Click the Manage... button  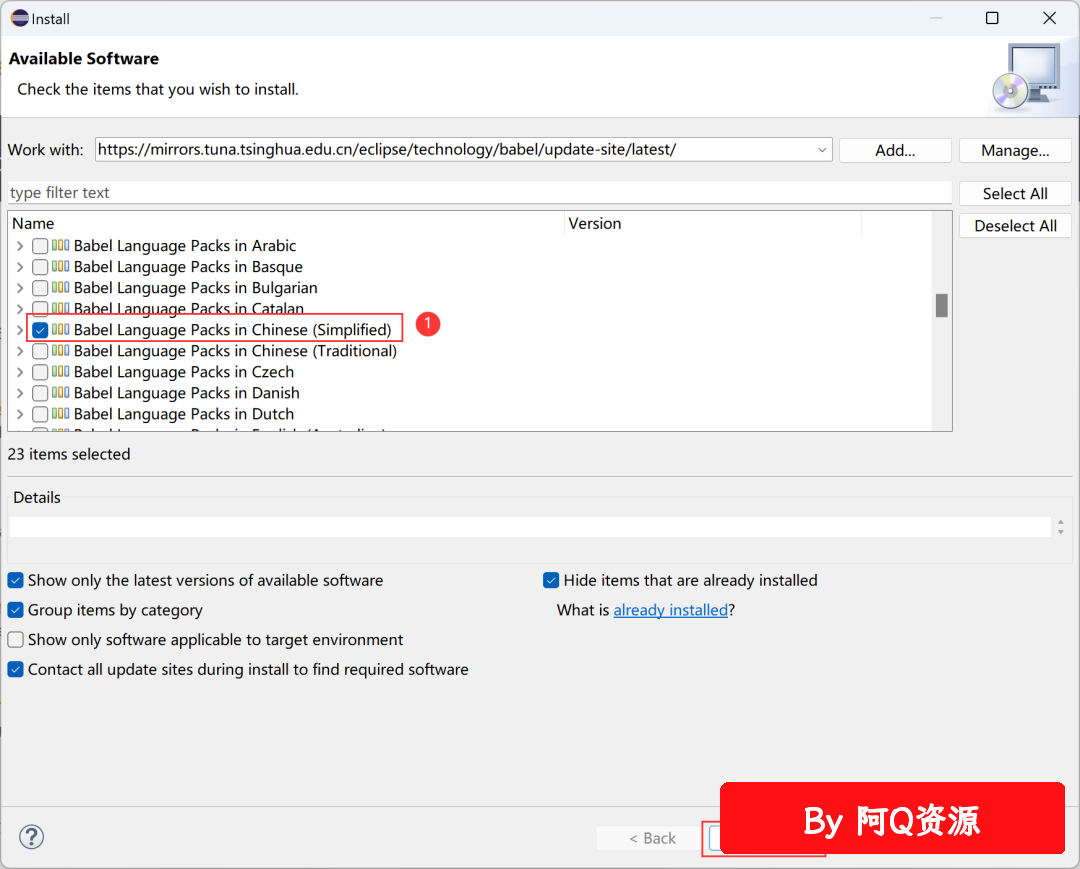[x=1015, y=150]
